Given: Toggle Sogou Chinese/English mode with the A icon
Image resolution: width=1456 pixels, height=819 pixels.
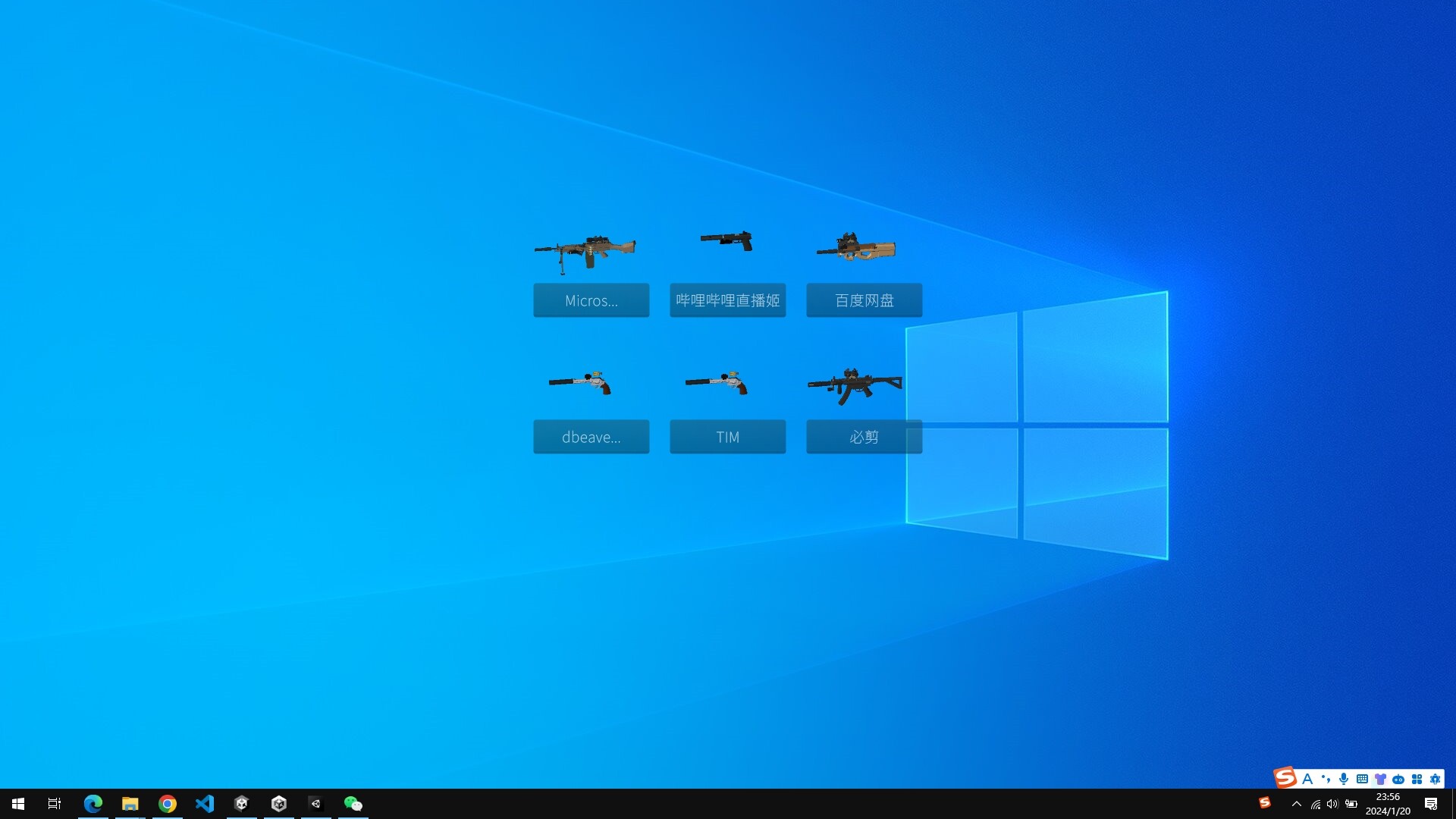Looking at the screenshot, I should [x=1307, y=779].
